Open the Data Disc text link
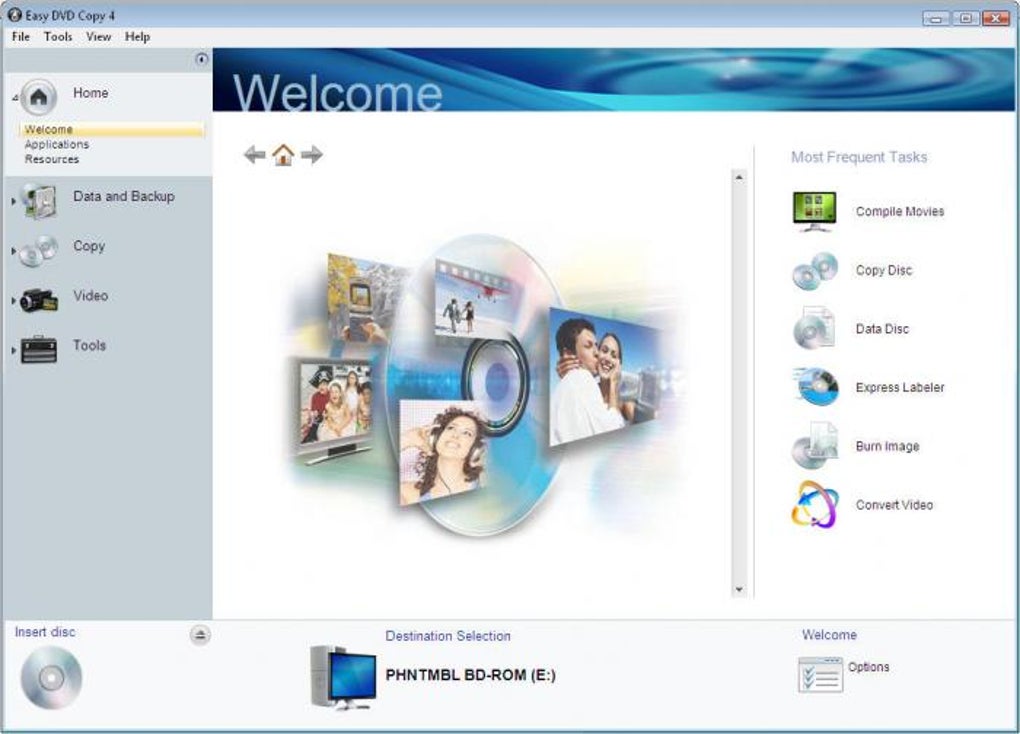Viewport: 1020px width, 734px height. [882, 329]
